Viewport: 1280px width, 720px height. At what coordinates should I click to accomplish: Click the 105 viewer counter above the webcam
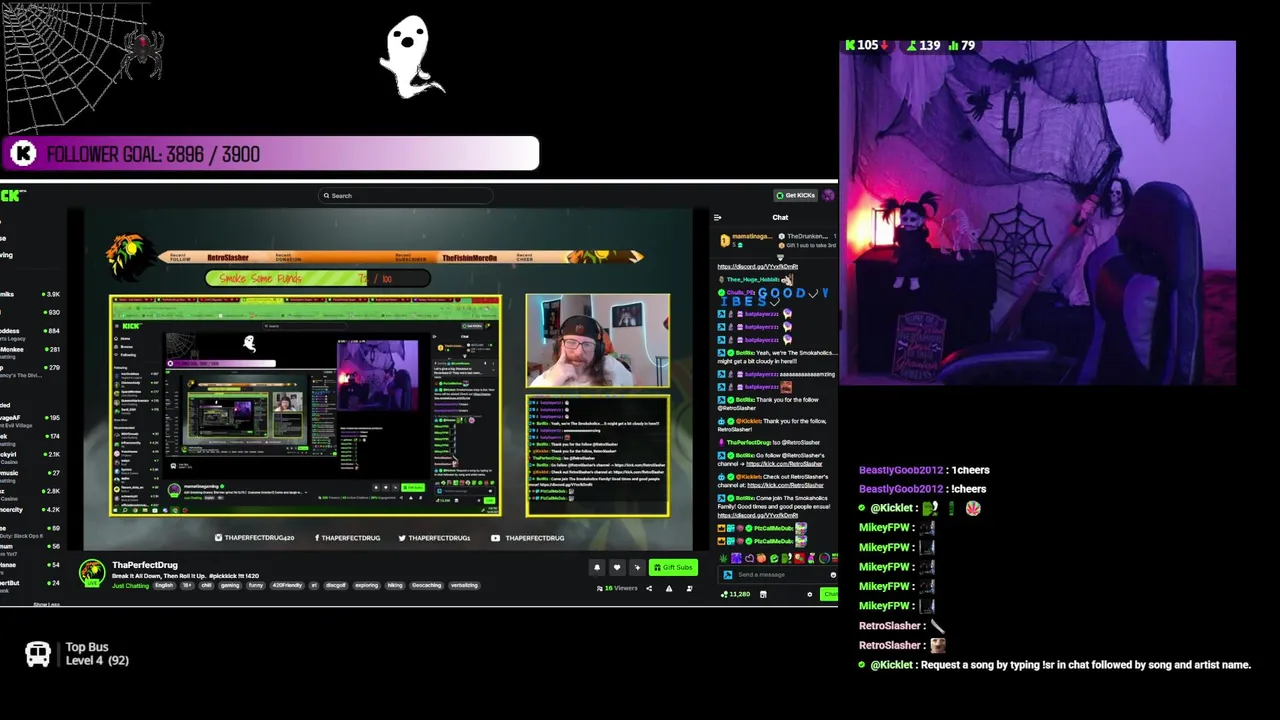(x=866, y=45)
